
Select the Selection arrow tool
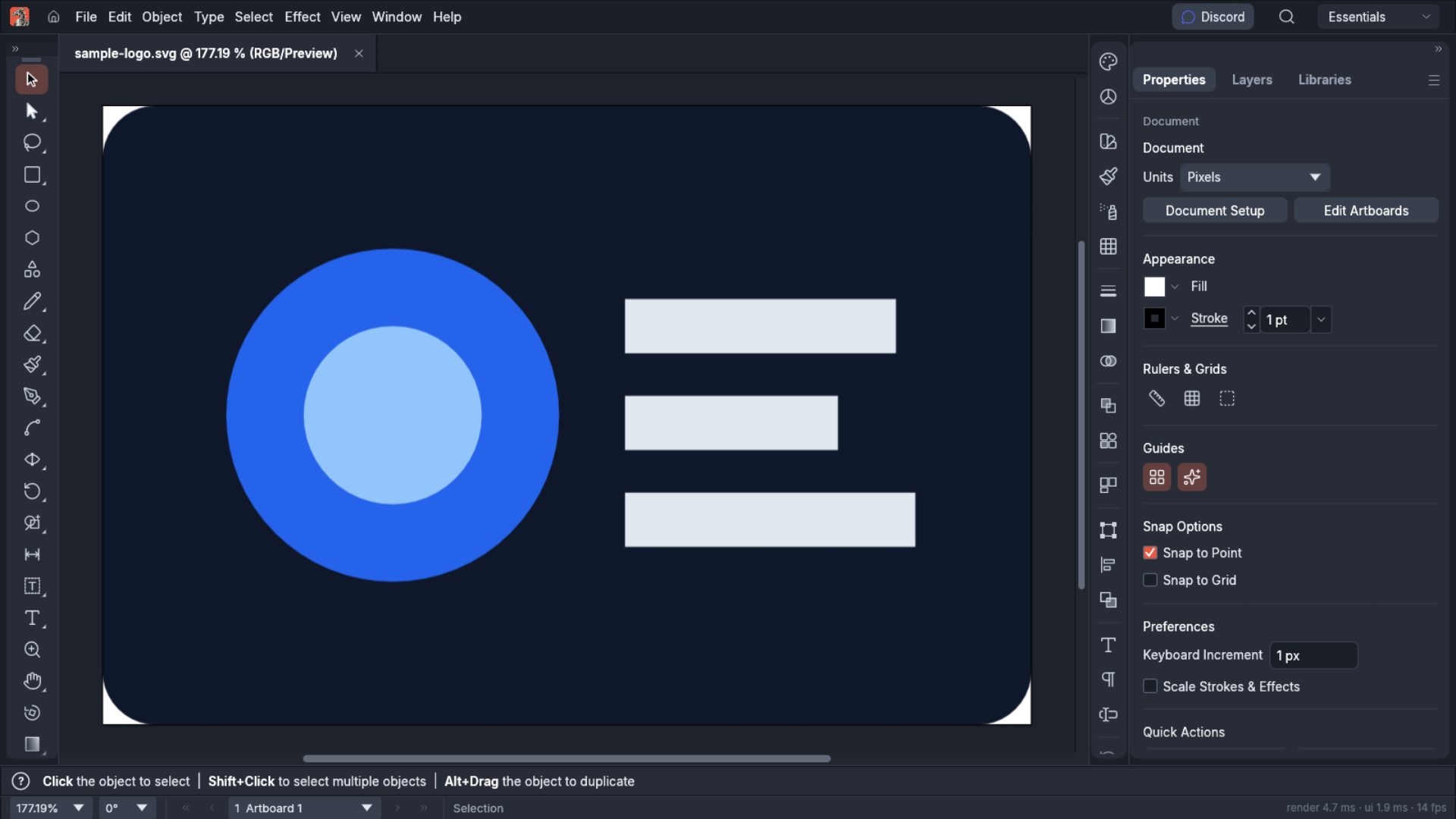pyautogui.click(x=32, y=79)
